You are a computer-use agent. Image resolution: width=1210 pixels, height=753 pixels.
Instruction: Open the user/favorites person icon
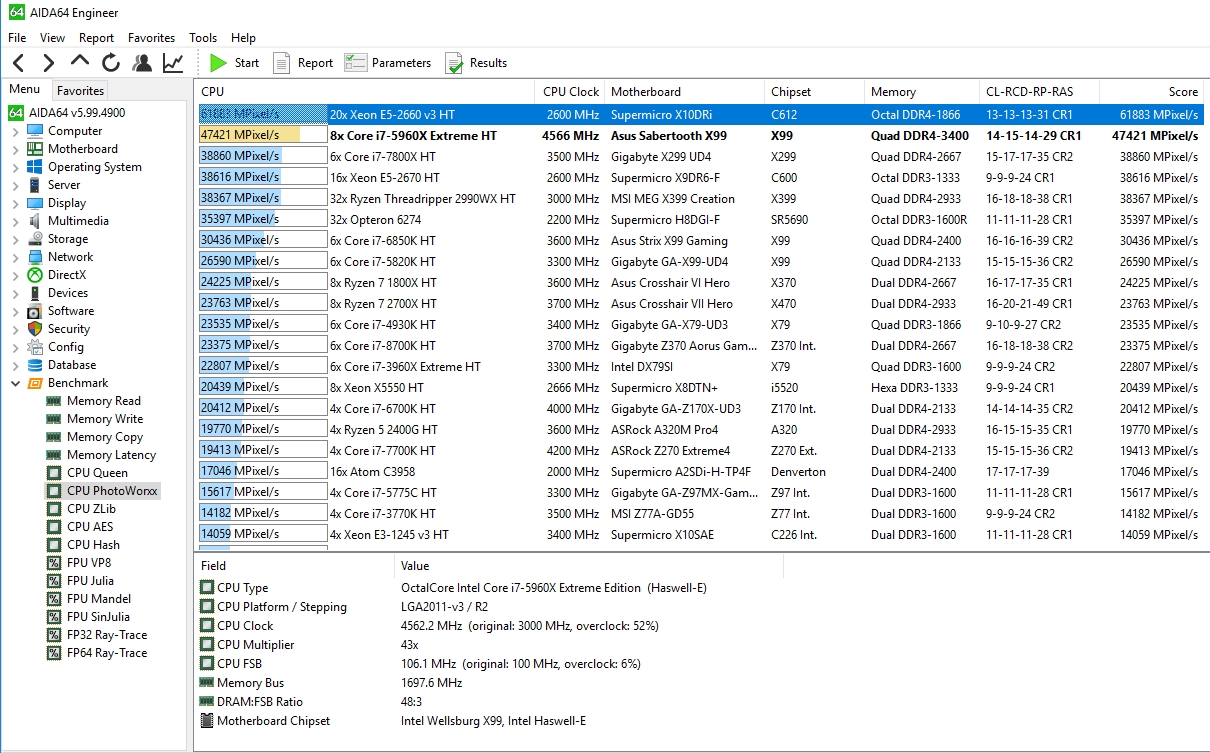142,63
